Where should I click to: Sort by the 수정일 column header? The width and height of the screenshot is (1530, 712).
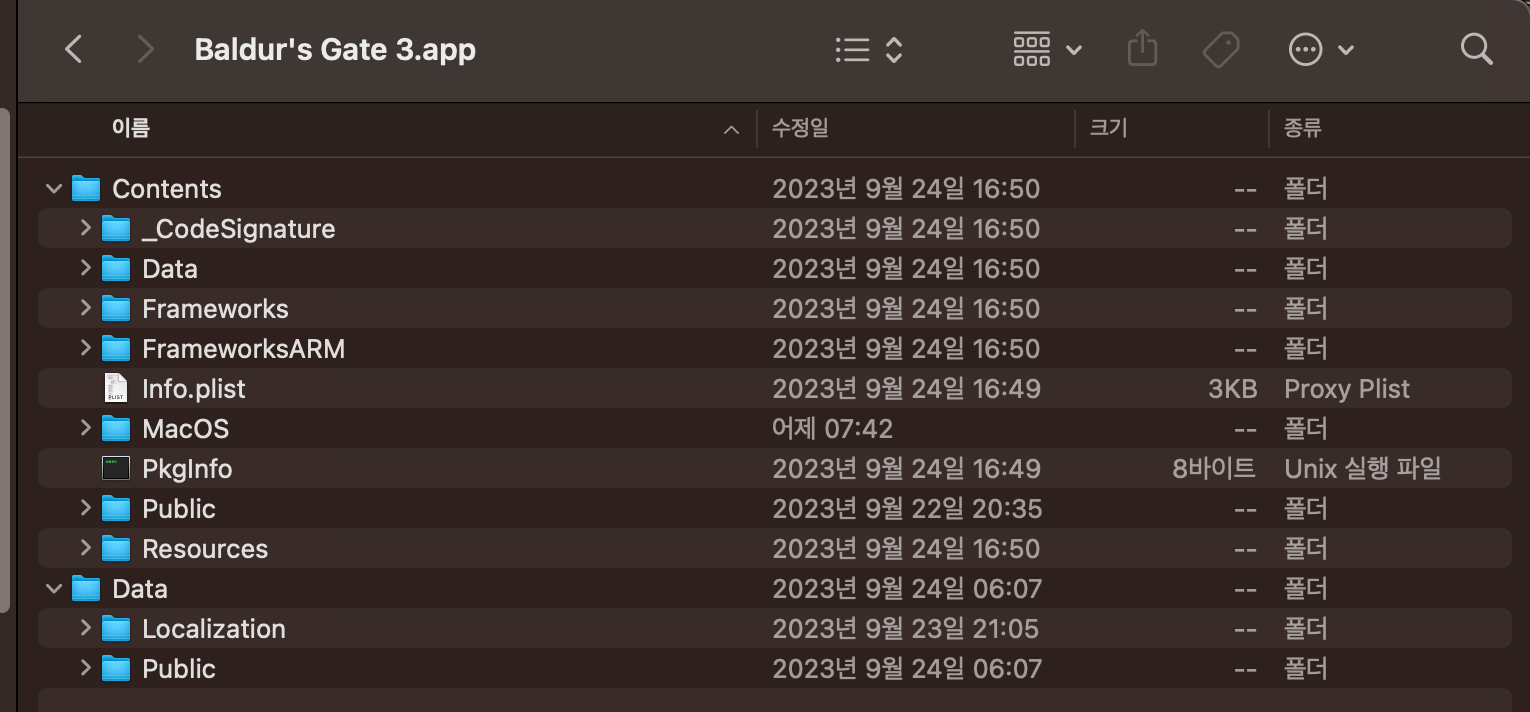(800, 128)
